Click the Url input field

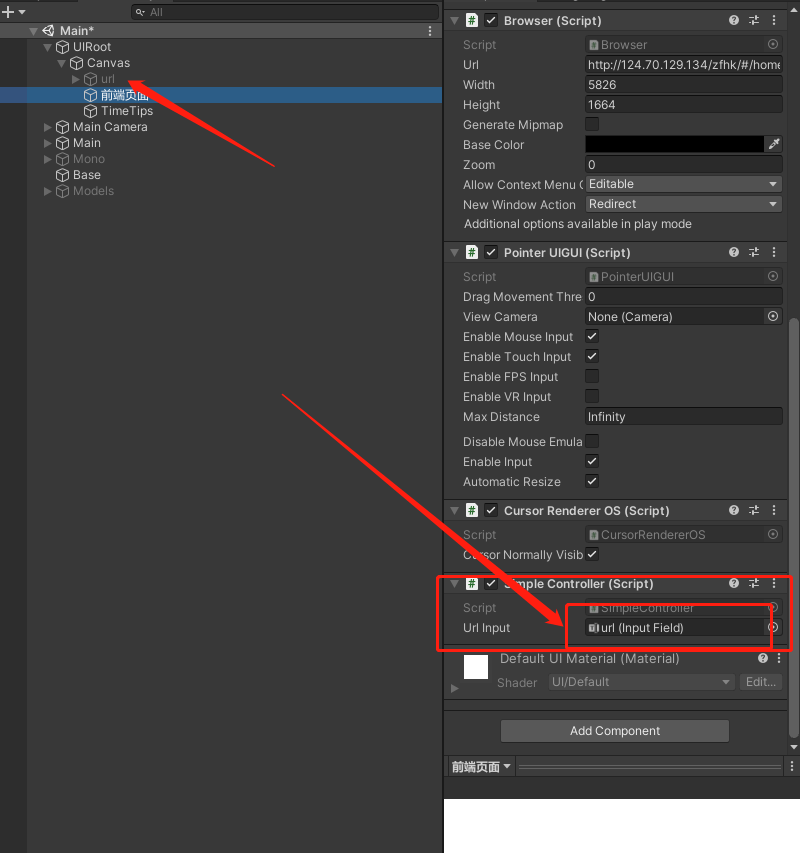point(684,64)
